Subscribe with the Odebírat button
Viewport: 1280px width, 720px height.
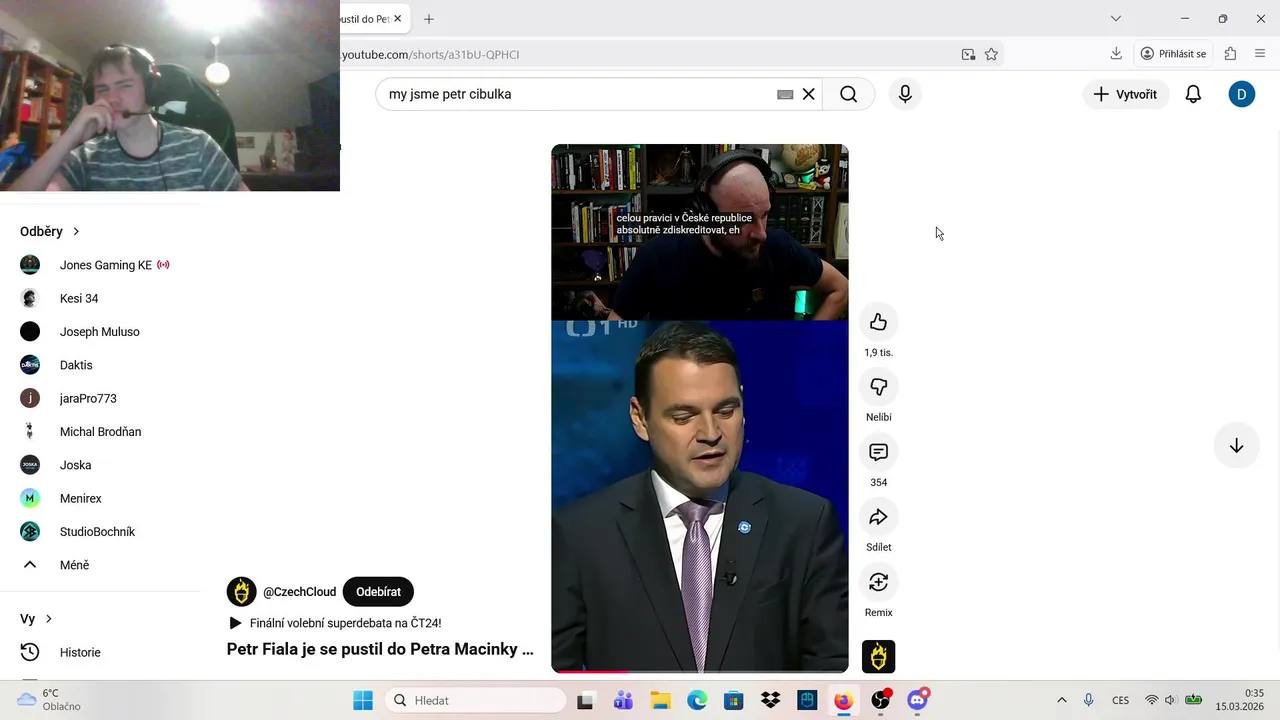tap(378, 592)
